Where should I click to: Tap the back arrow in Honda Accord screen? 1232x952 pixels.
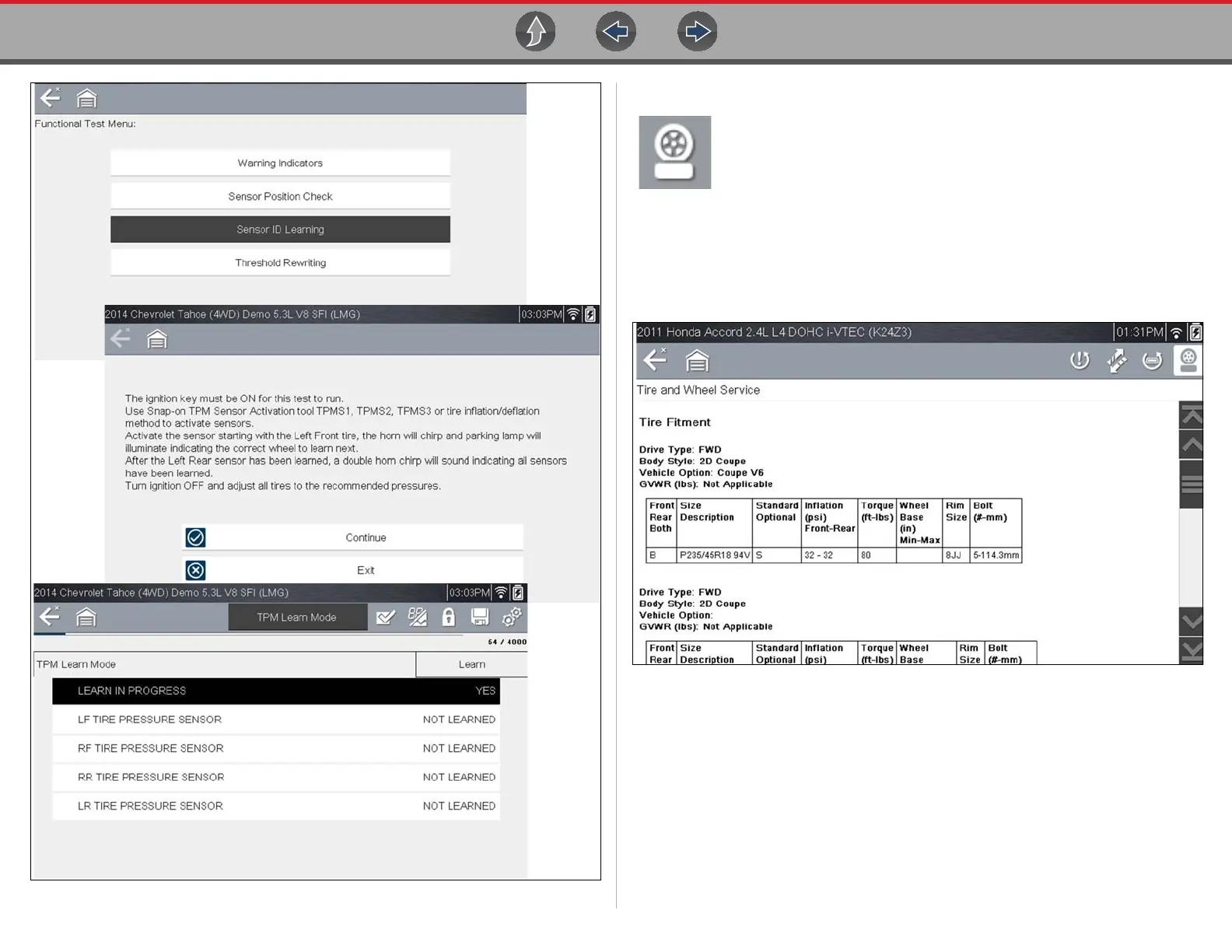pyautogui.click(x=656, y=359)
